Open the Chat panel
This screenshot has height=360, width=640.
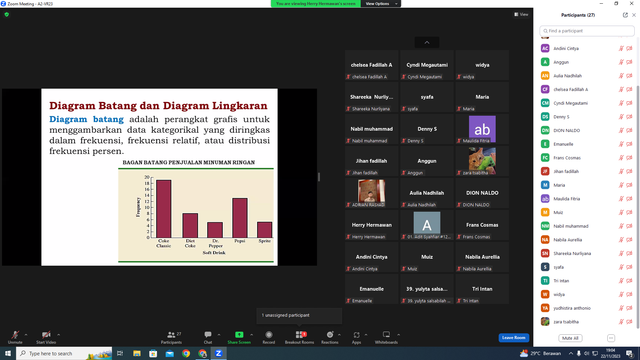coord(208,337)
